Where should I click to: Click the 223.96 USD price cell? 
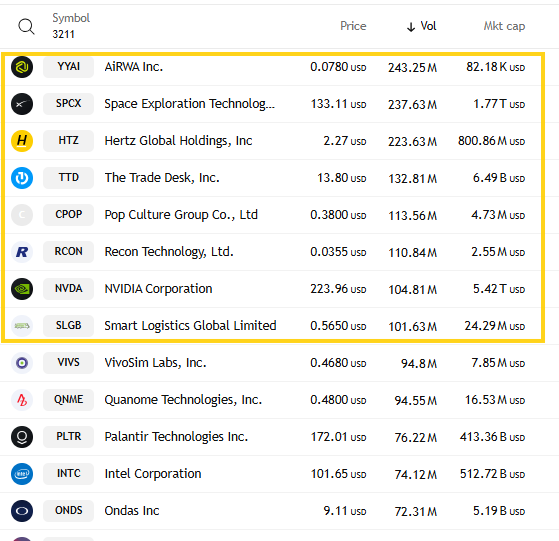338,289
